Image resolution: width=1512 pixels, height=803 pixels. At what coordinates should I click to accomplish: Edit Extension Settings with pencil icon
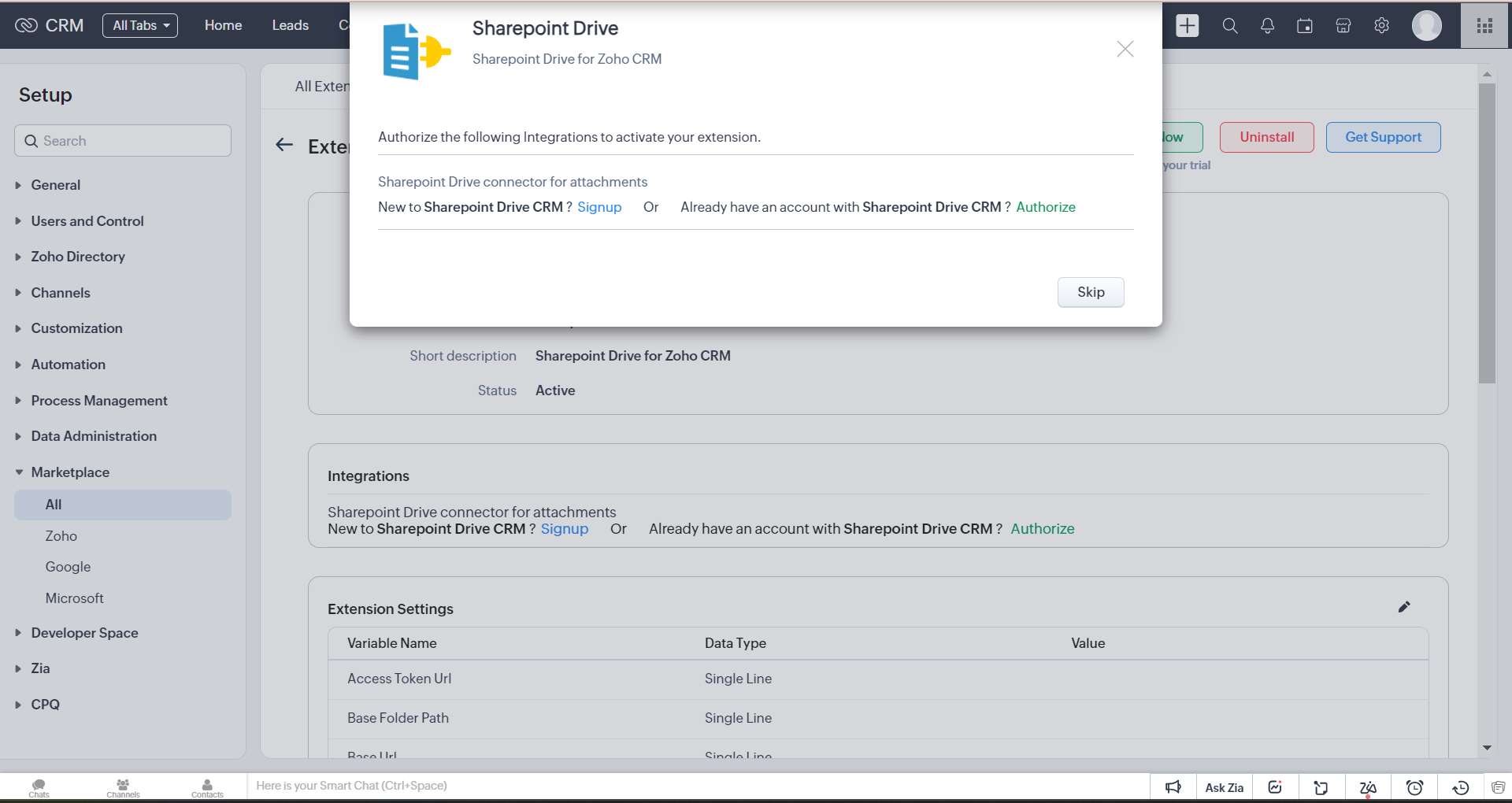tap(1404, 607)
